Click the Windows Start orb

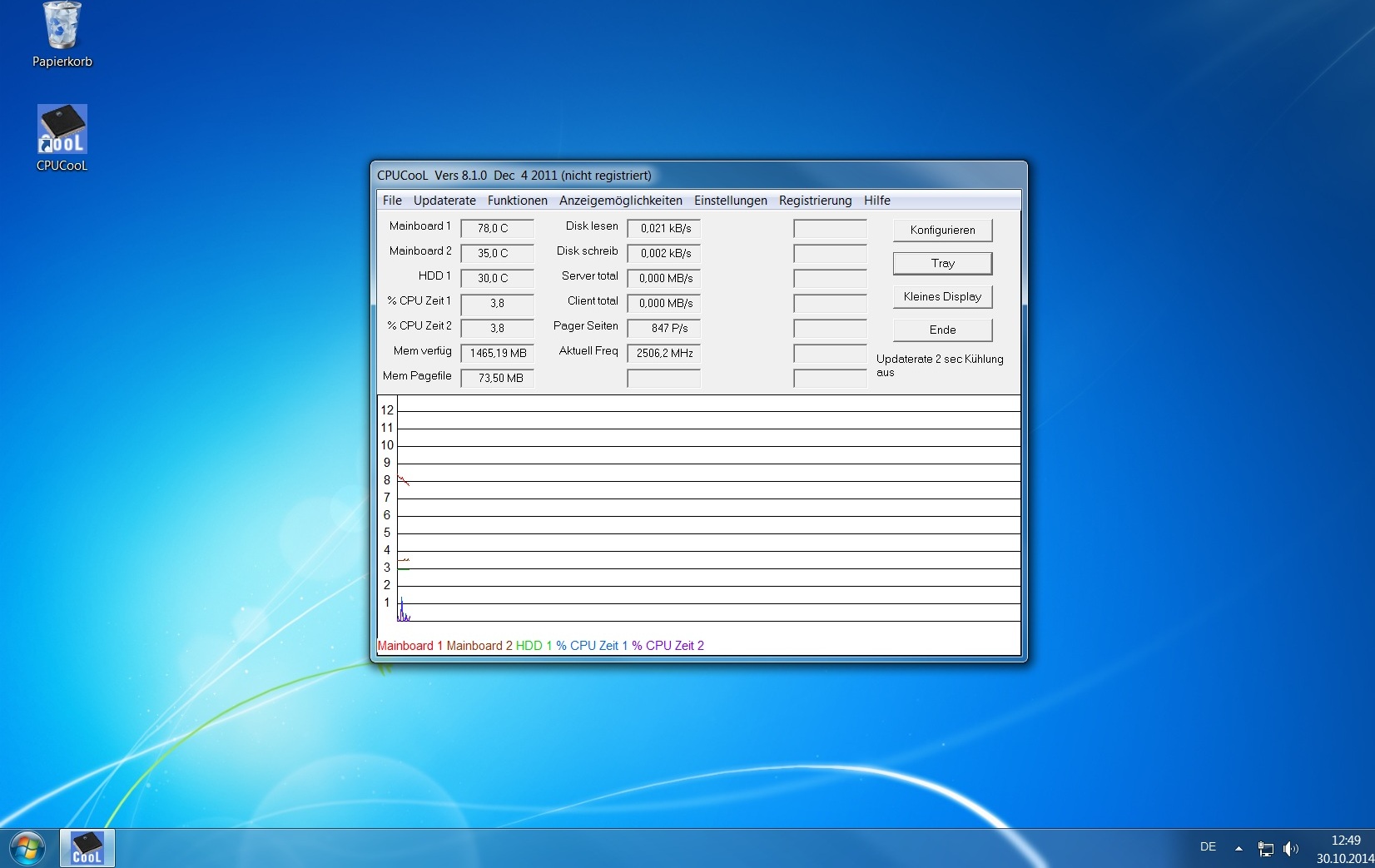point(27,848)
